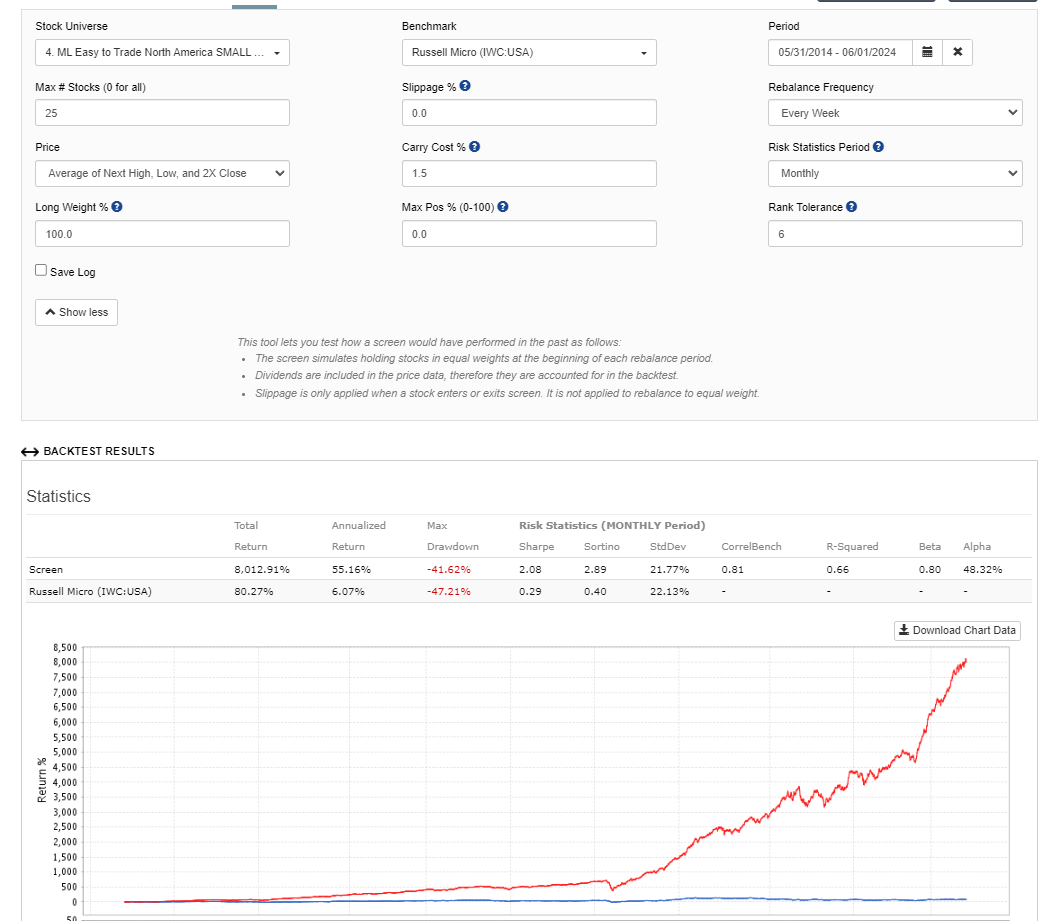Open the Price method dropdown
The width and height of the screenshot is (1046, 921).
(162, 173)
